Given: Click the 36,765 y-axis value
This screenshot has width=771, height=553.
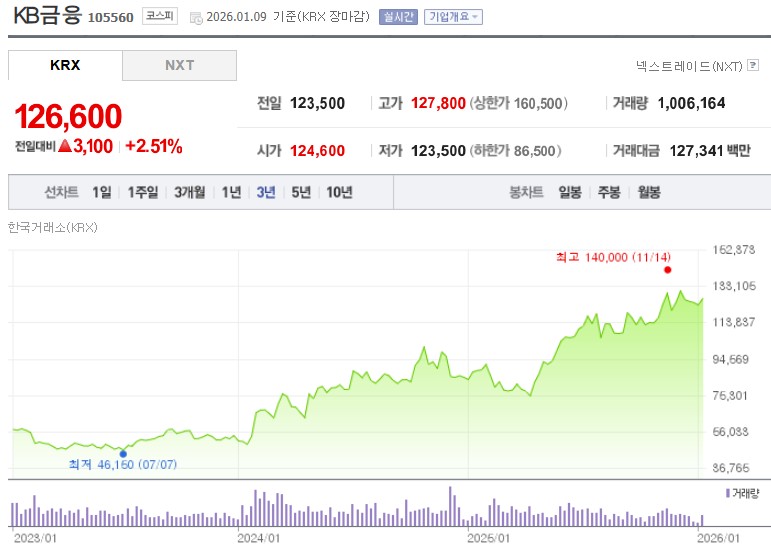Looking at the screenshot, I should point(731,468).
